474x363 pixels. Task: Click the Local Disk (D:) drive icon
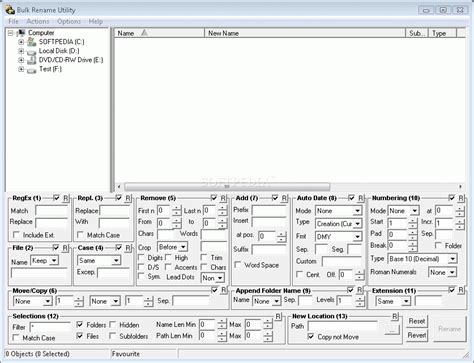[32, 51]
